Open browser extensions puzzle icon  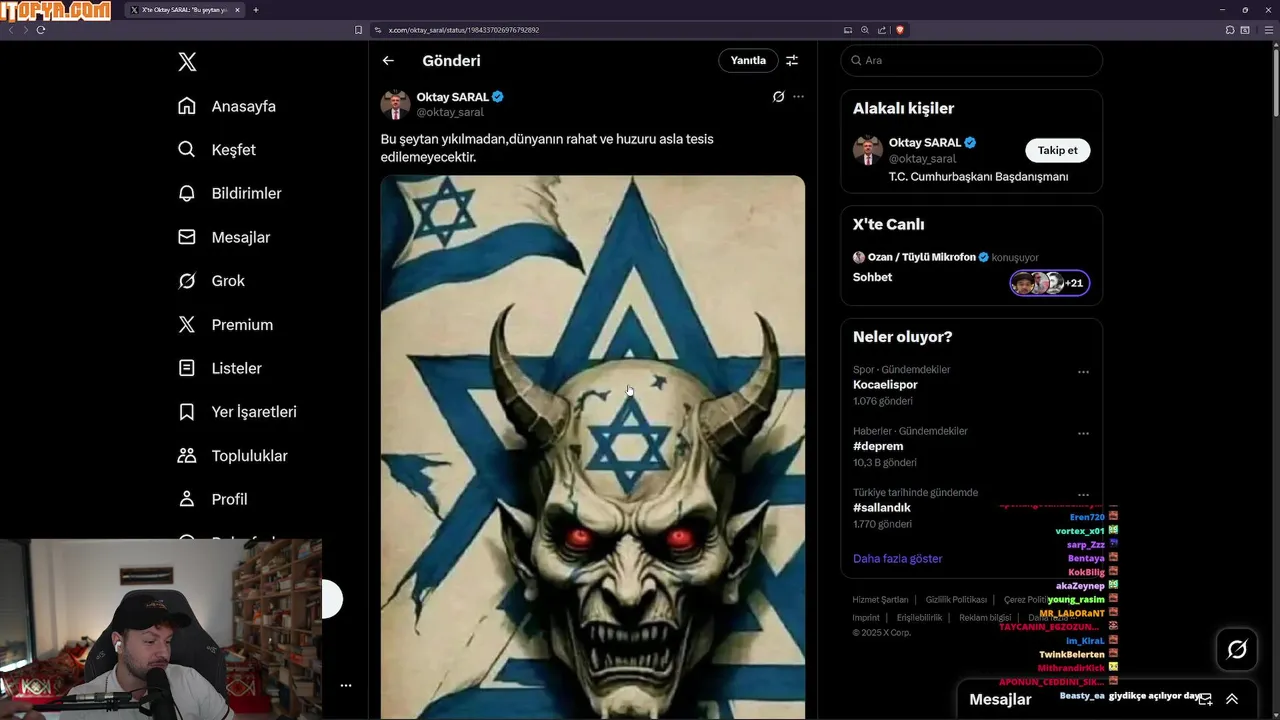[1230, 30]
